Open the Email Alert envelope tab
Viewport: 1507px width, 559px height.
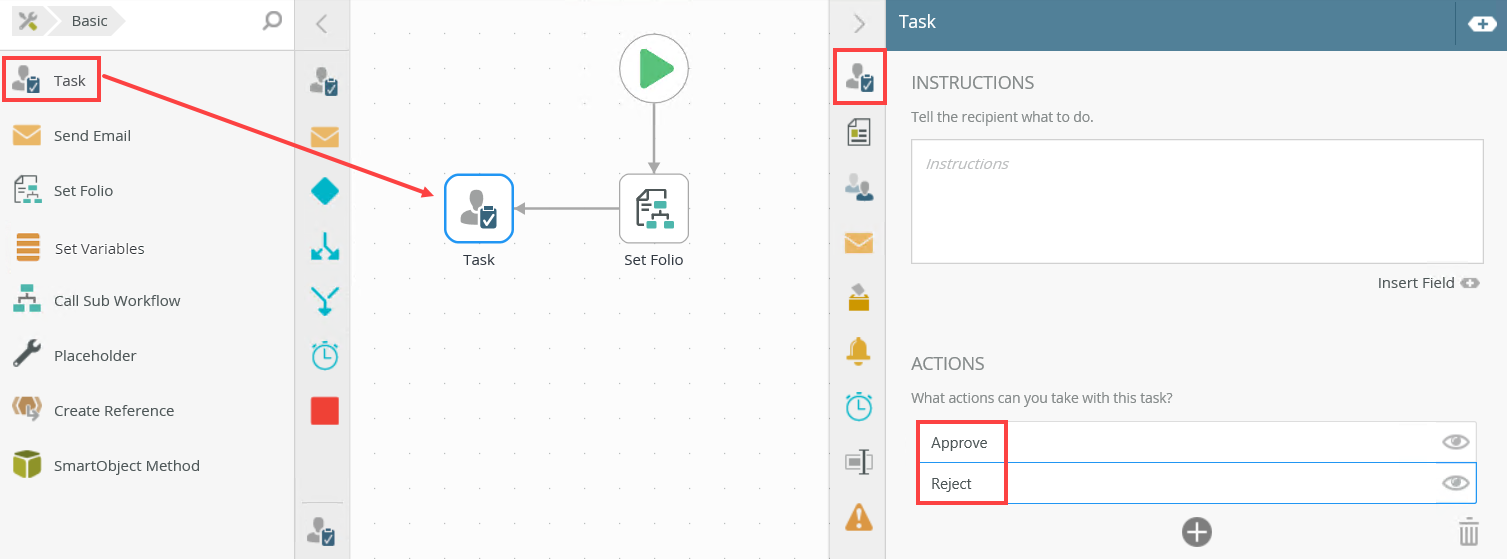859,242
